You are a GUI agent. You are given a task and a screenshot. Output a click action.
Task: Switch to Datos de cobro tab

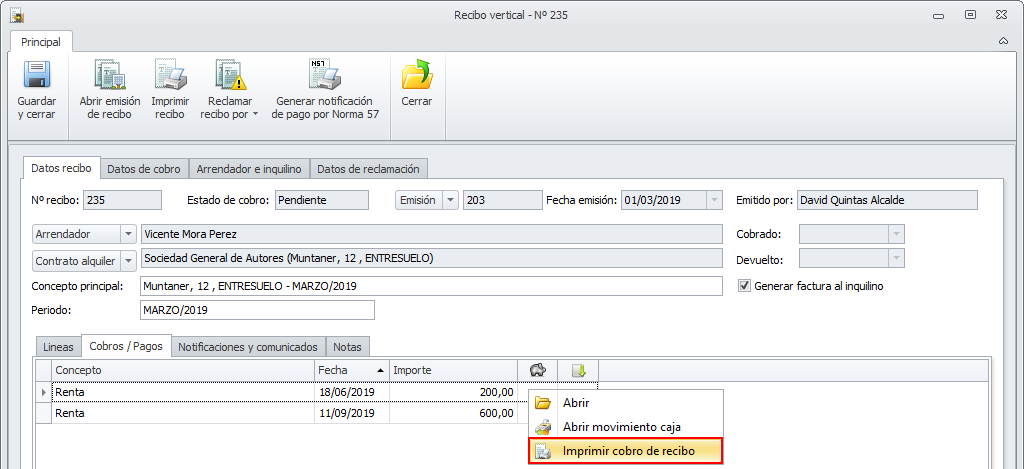click(x=144, y=169)
